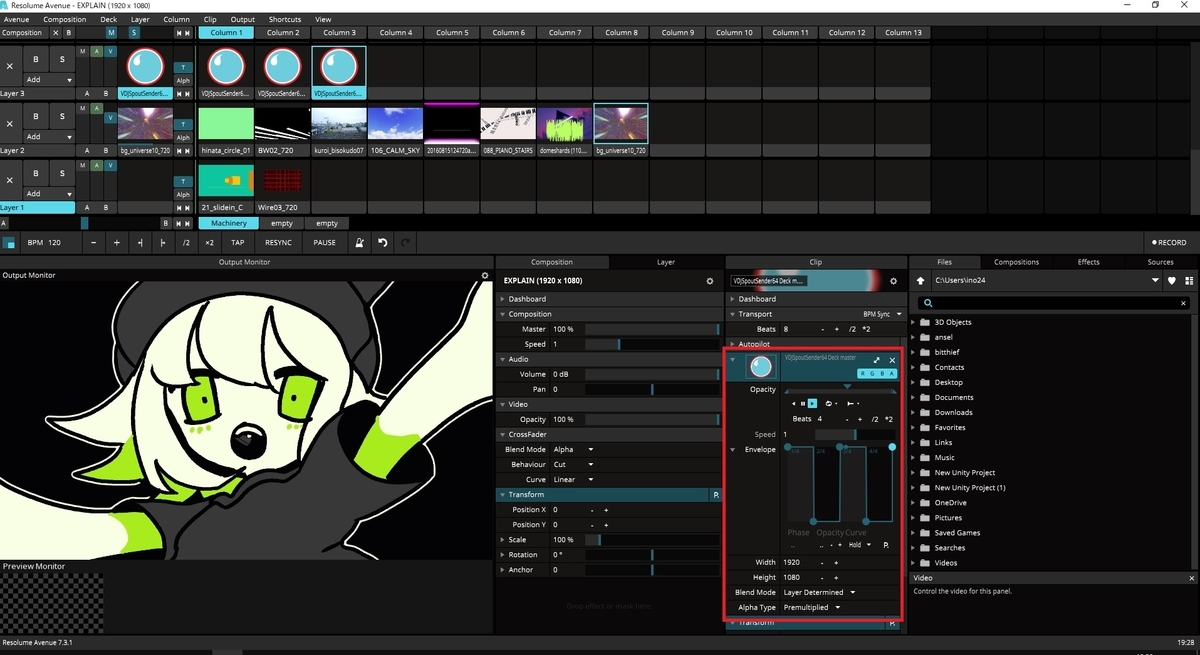Switch Files browser to grid view icon
The image size is (1200, 655).
click(1189, 281)
